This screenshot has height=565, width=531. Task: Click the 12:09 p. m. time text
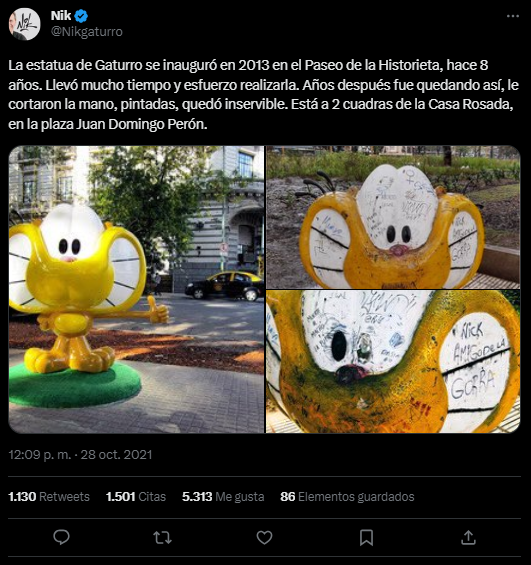pyautogui.click(x=40, y=455)
